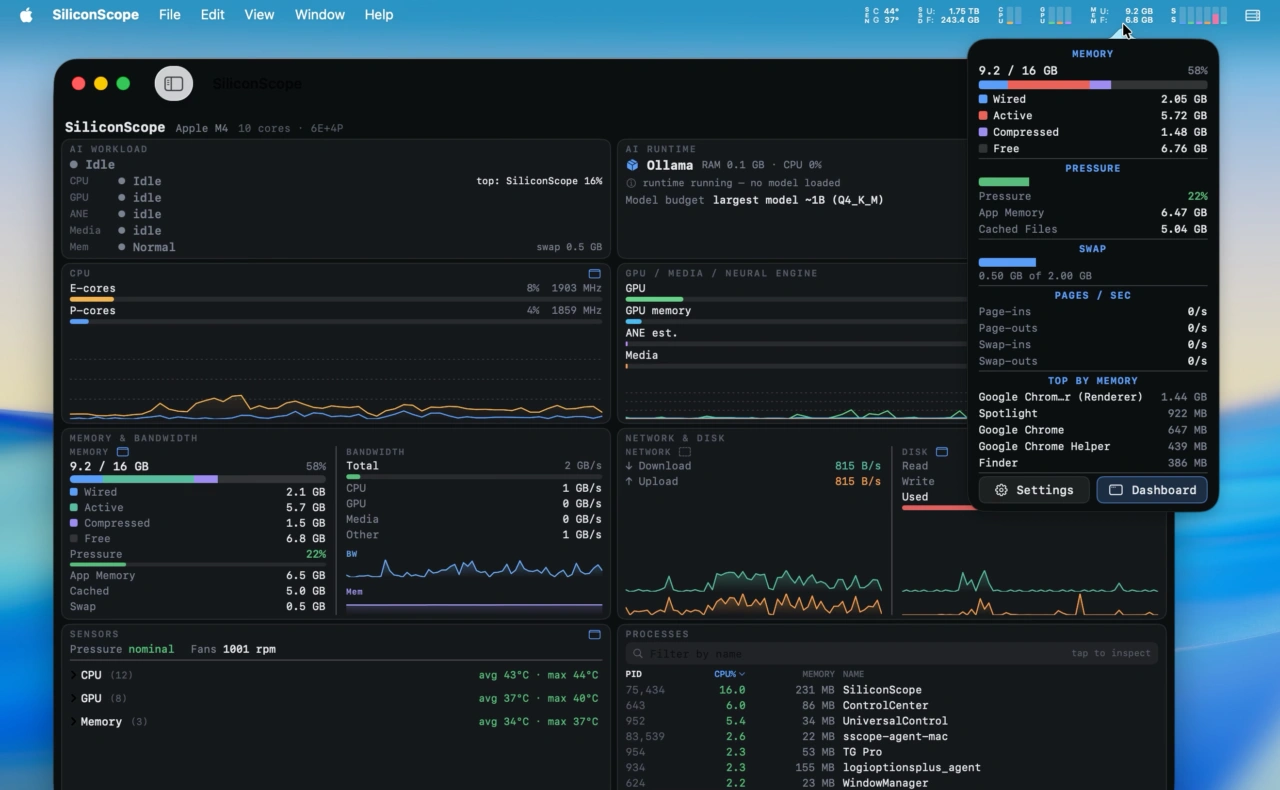Click the SSD usage menu bar widget

(x=949, y=15)
